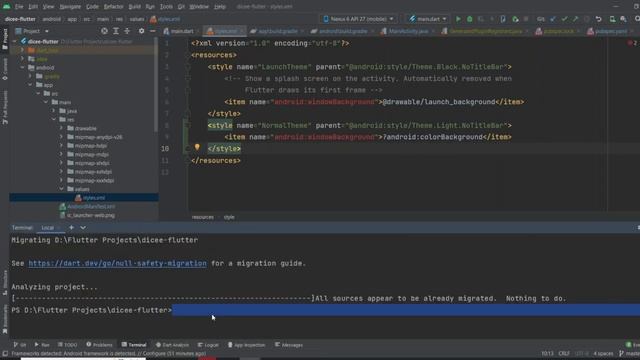Viewport: 640px width, 360px height.
Task: Start debugging with the green bug icon
Action: tap(469, 19)
